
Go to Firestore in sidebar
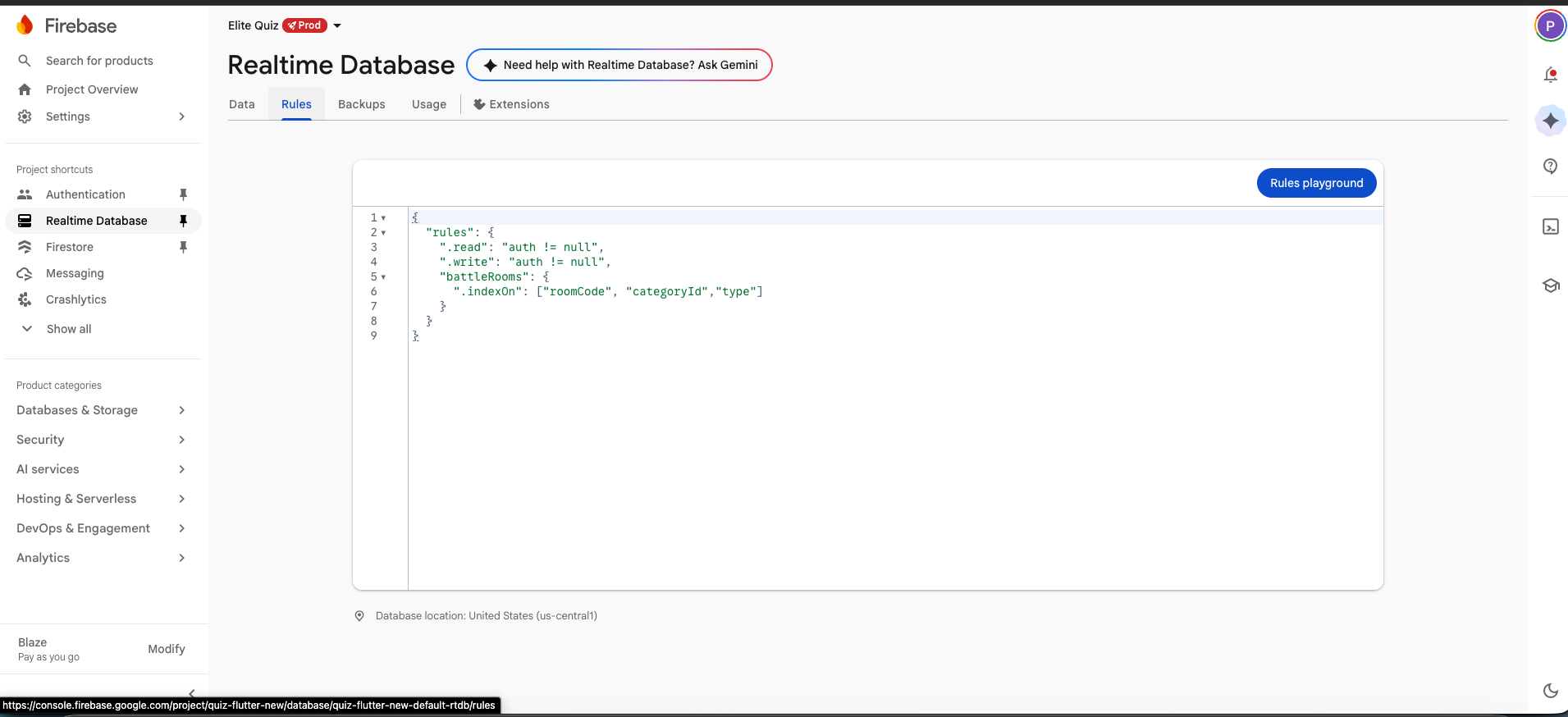pos(70,247)
